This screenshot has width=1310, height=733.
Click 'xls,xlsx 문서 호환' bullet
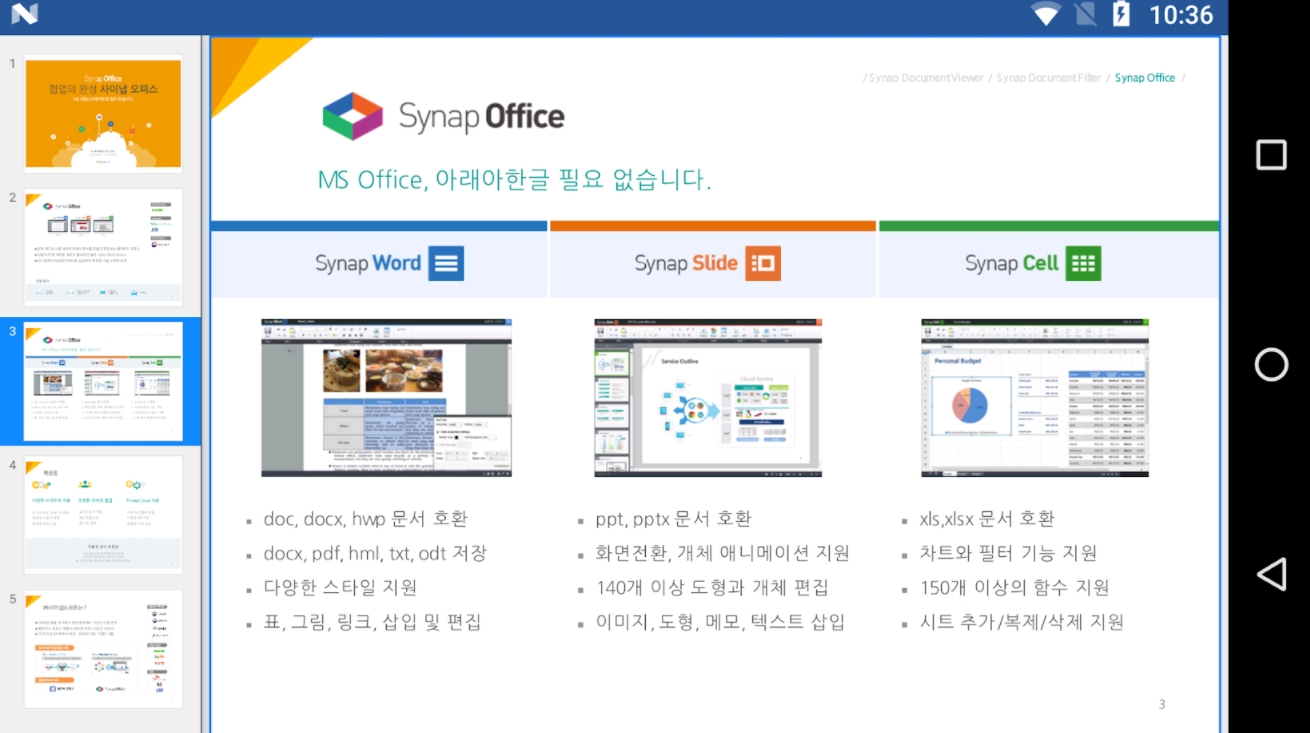pos(987,519)
